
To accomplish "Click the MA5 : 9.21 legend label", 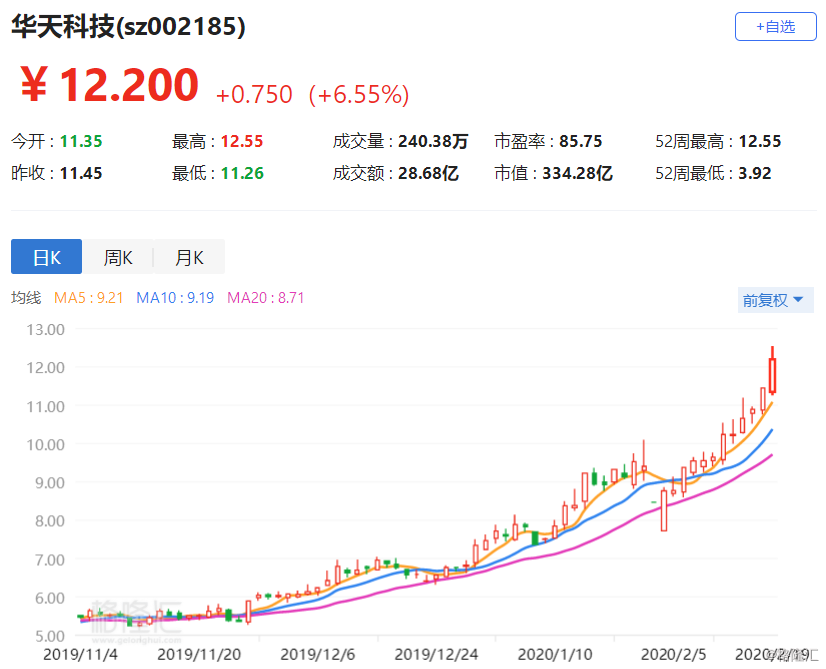I will (88, 298).
